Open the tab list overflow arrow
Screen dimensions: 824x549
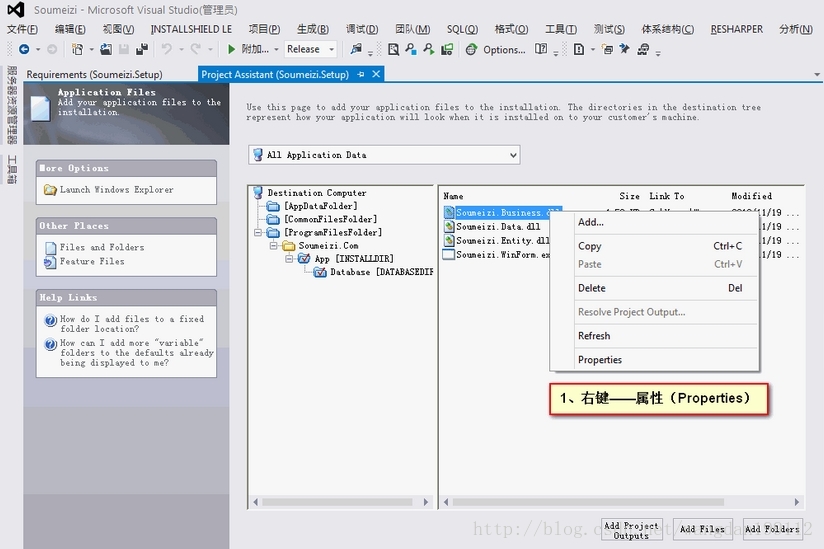(817, 75)
